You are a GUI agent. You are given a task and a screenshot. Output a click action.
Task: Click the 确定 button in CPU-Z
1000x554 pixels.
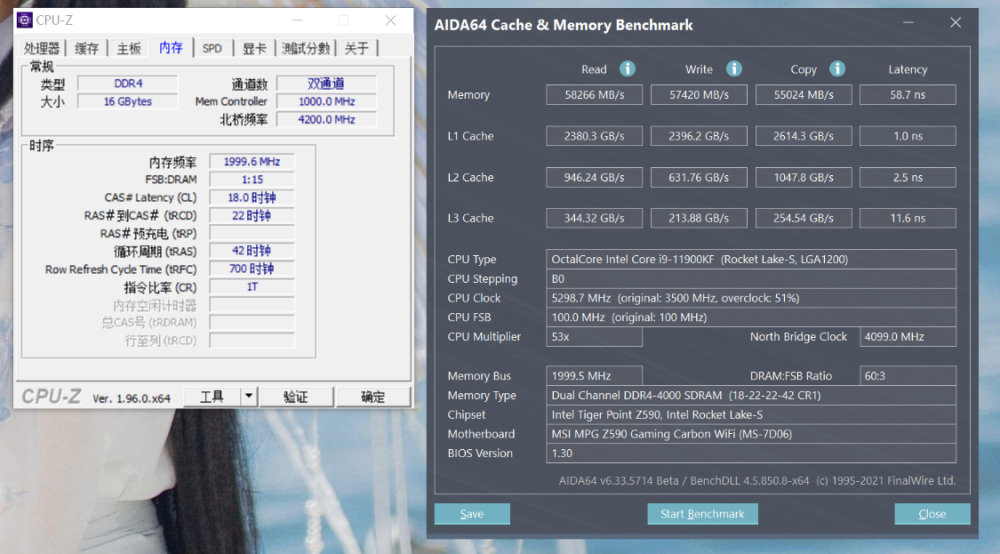pos(373,397)
